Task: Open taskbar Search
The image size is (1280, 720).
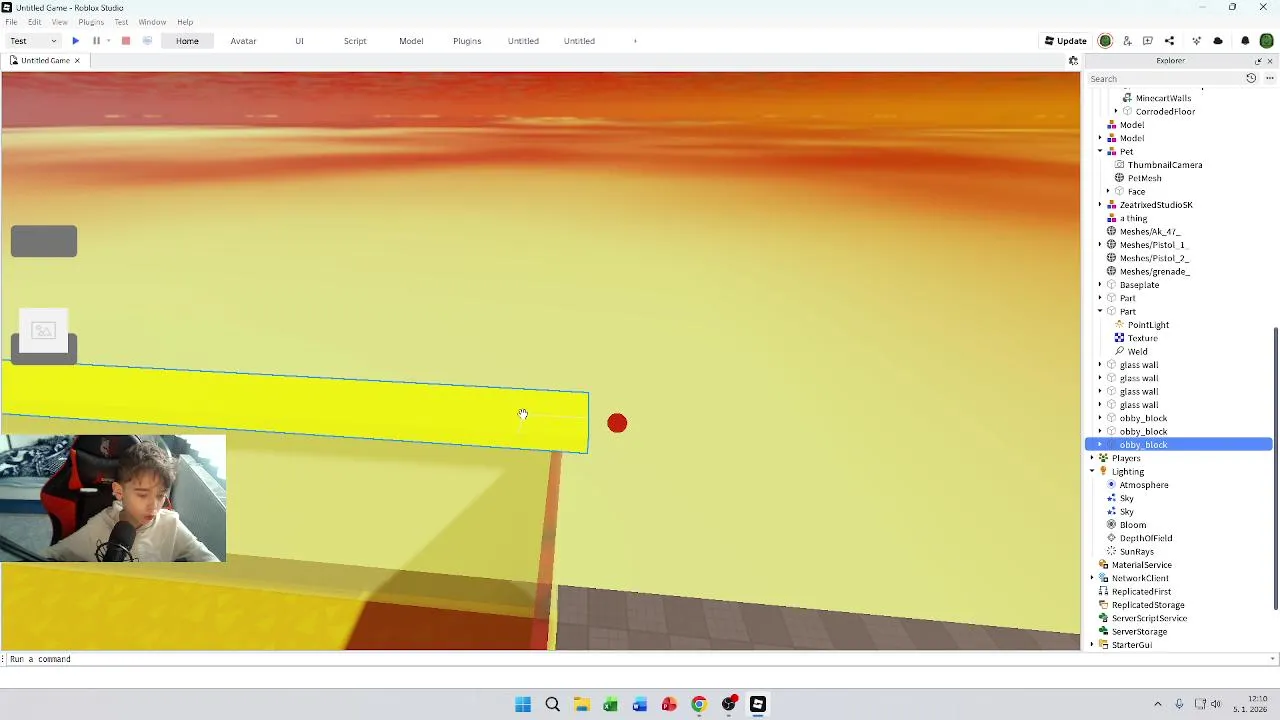Action: 552,705
